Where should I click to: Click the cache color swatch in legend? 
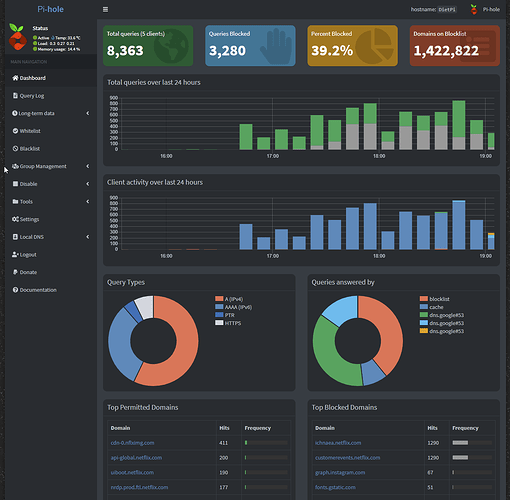tap(424, 307)
